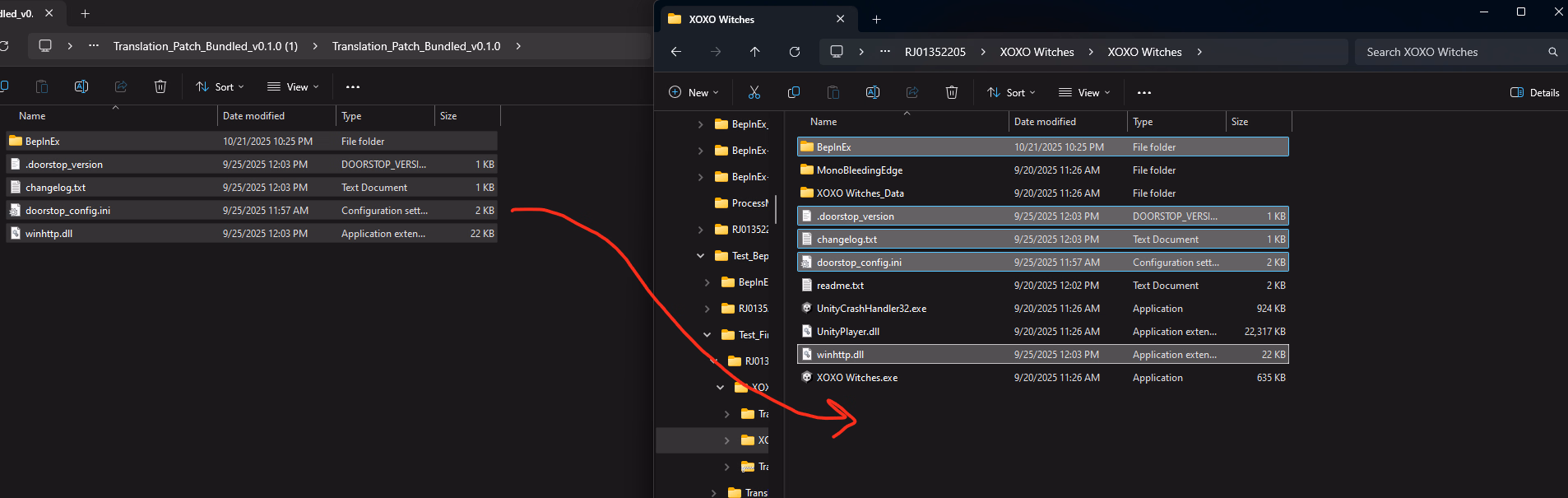Open a new tab in the right window
This screenshot has height=498, width=1568.
click(x=876, y=19)
